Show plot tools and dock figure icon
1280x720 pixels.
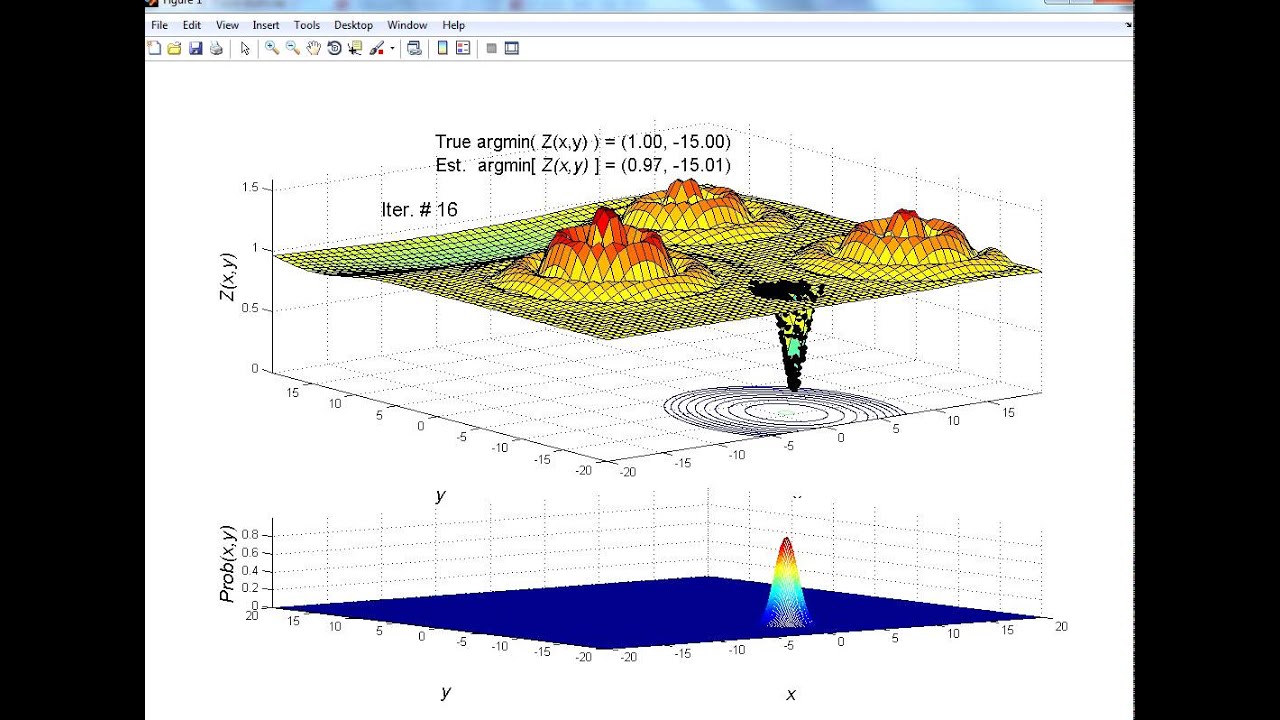(512, 48)
